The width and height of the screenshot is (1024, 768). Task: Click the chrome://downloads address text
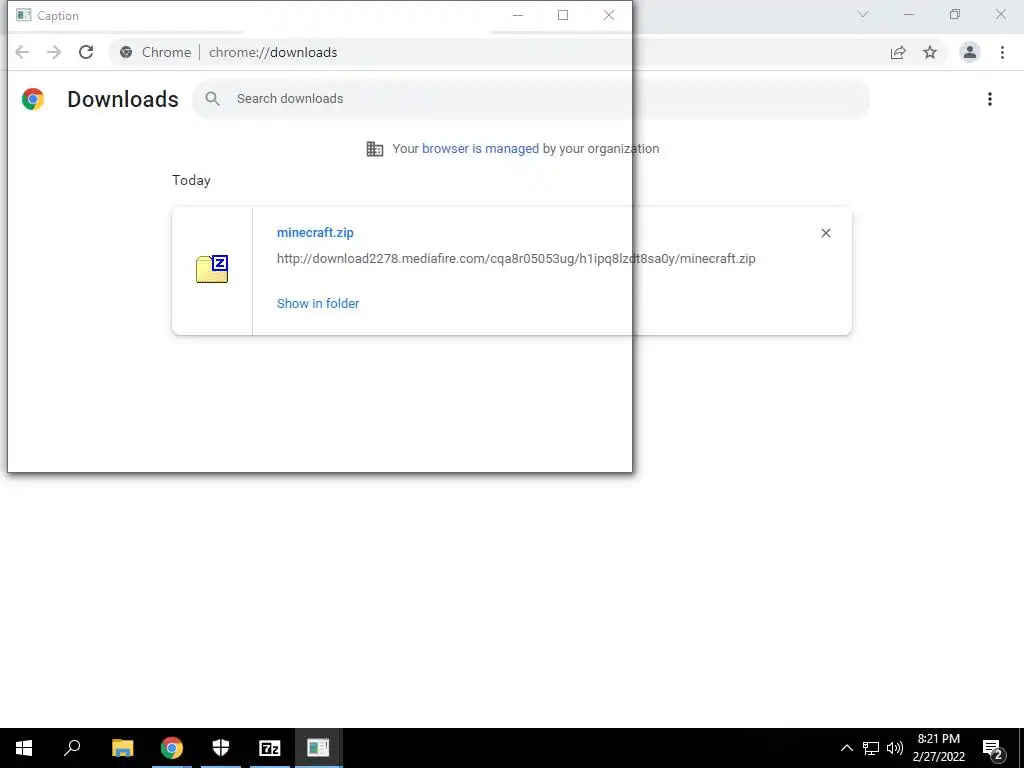(x=273, y=52)
